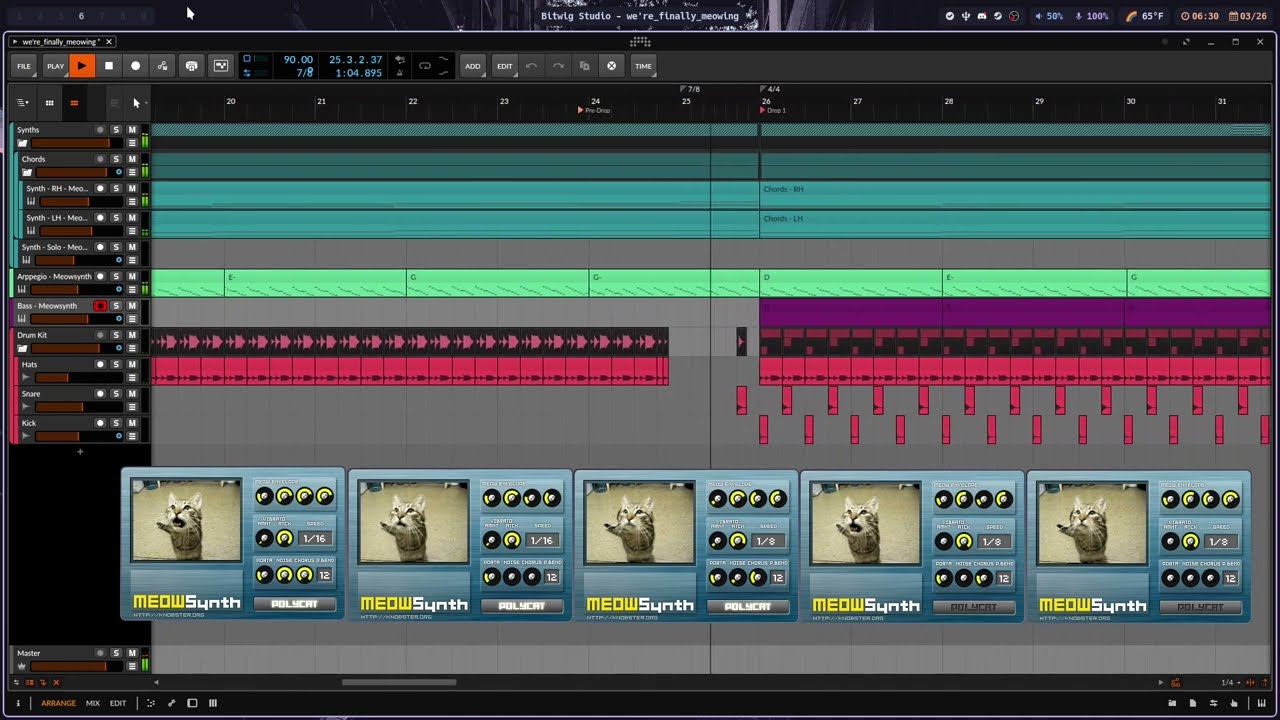Disarm record on Bass - Meowsynth track
Screen dimensions: 1280x720
pos(100,305)
